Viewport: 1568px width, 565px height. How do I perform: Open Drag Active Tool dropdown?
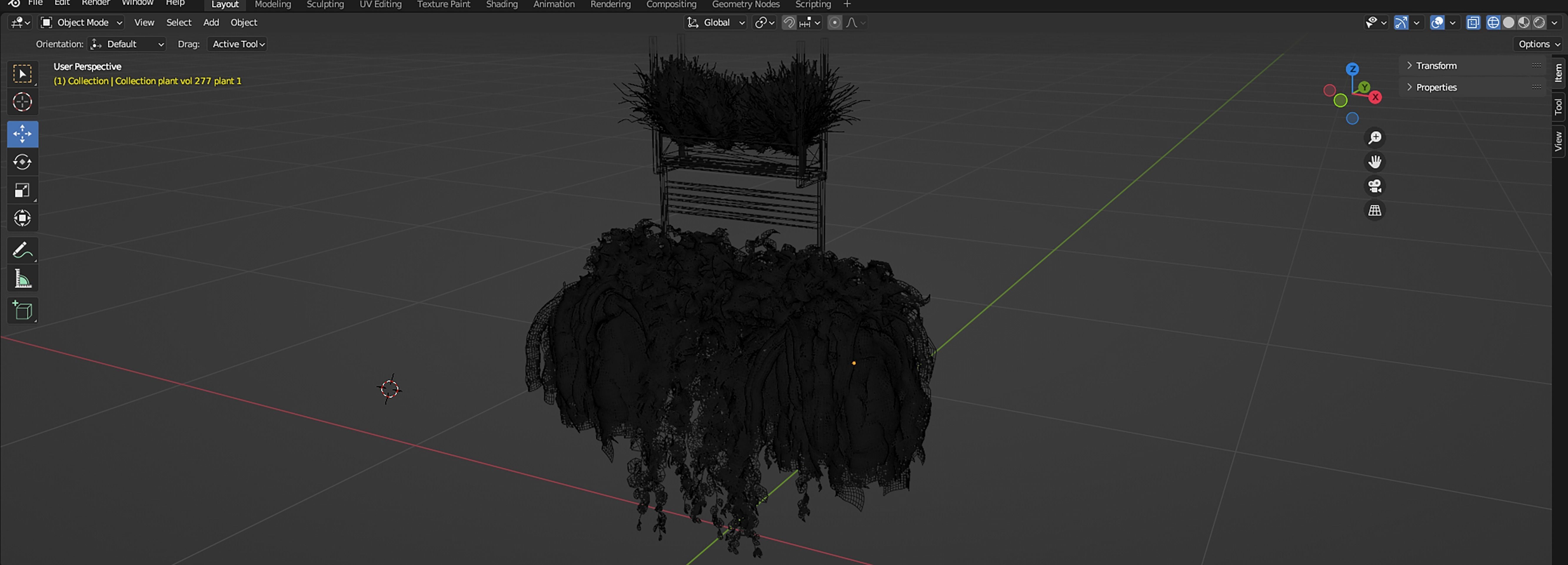(237, 44)
